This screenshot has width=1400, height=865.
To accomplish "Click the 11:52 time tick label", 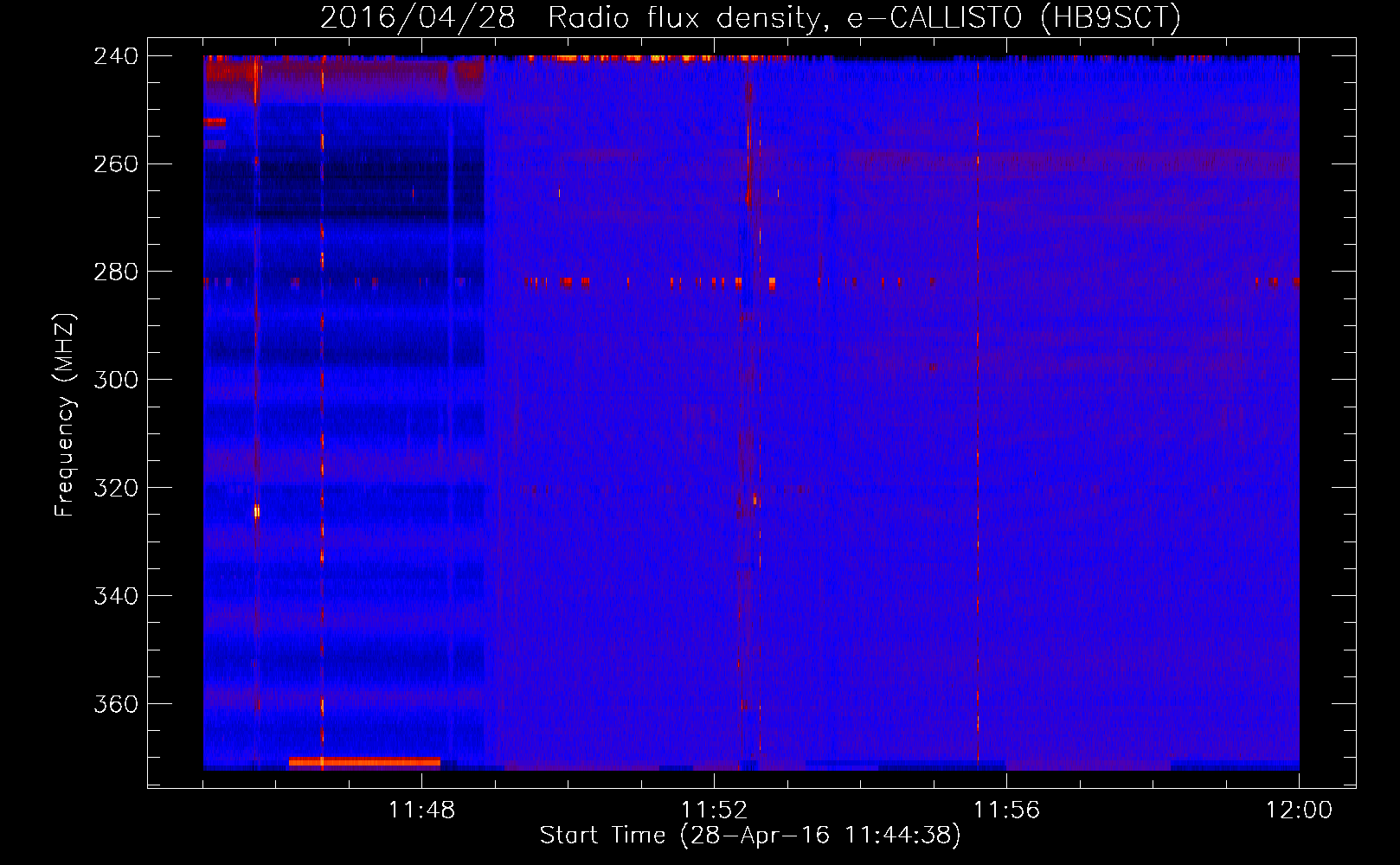I will coord(714,811).
